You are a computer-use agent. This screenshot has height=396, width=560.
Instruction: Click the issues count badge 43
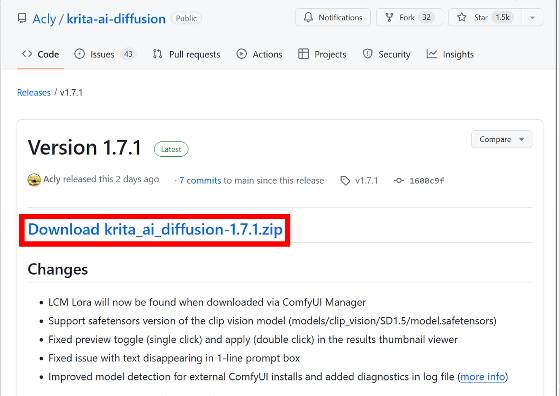pos(128,54)
